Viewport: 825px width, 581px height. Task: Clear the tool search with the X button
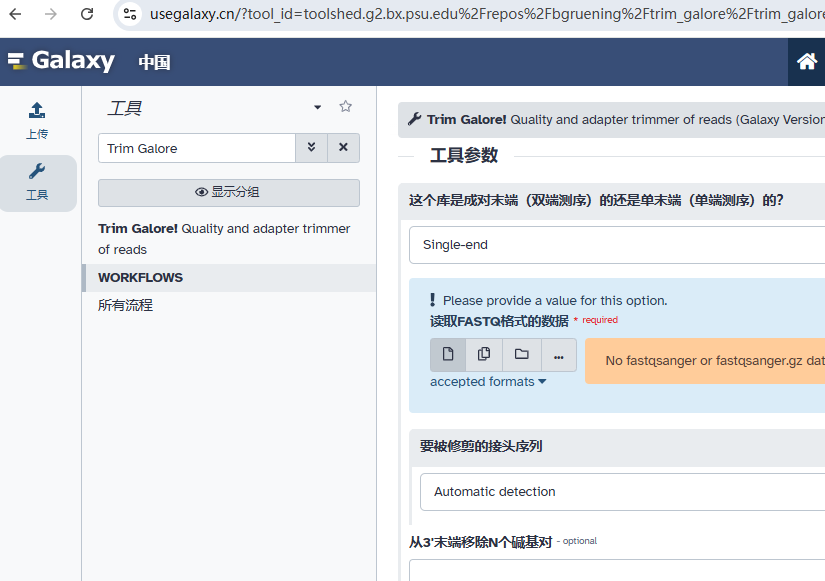pos(344,148)
